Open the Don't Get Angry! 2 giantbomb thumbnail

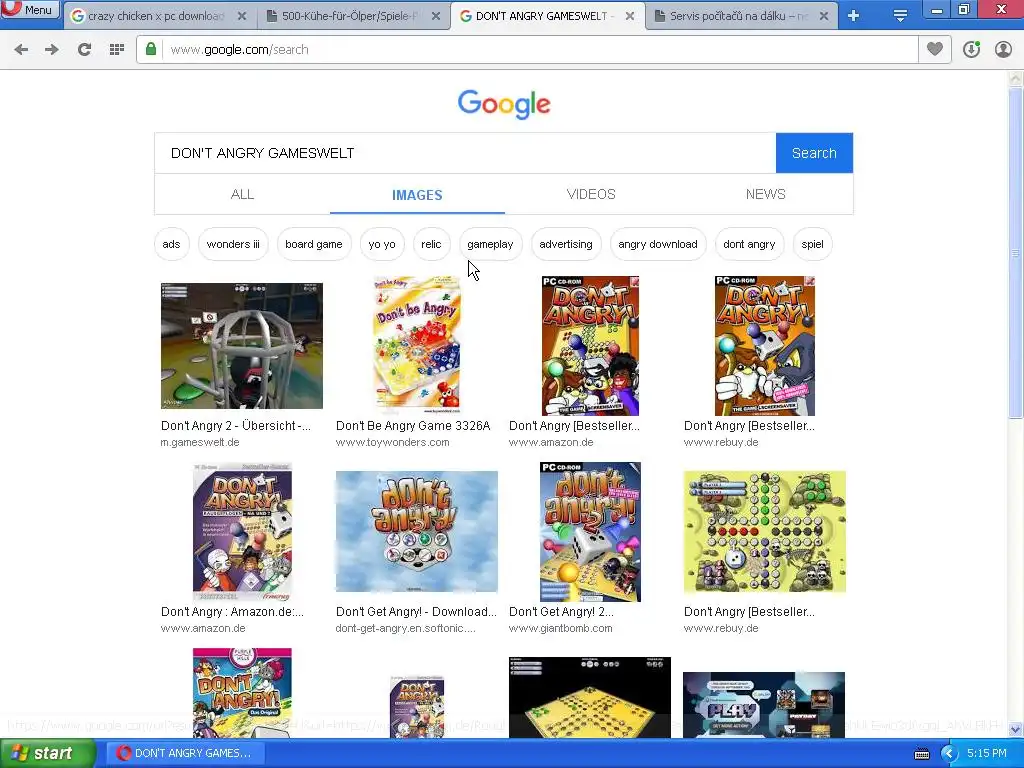[x=590, y=532]
